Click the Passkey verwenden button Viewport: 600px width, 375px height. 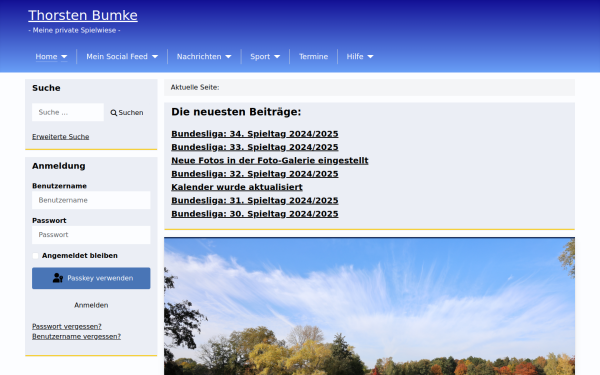coord(91,278)
